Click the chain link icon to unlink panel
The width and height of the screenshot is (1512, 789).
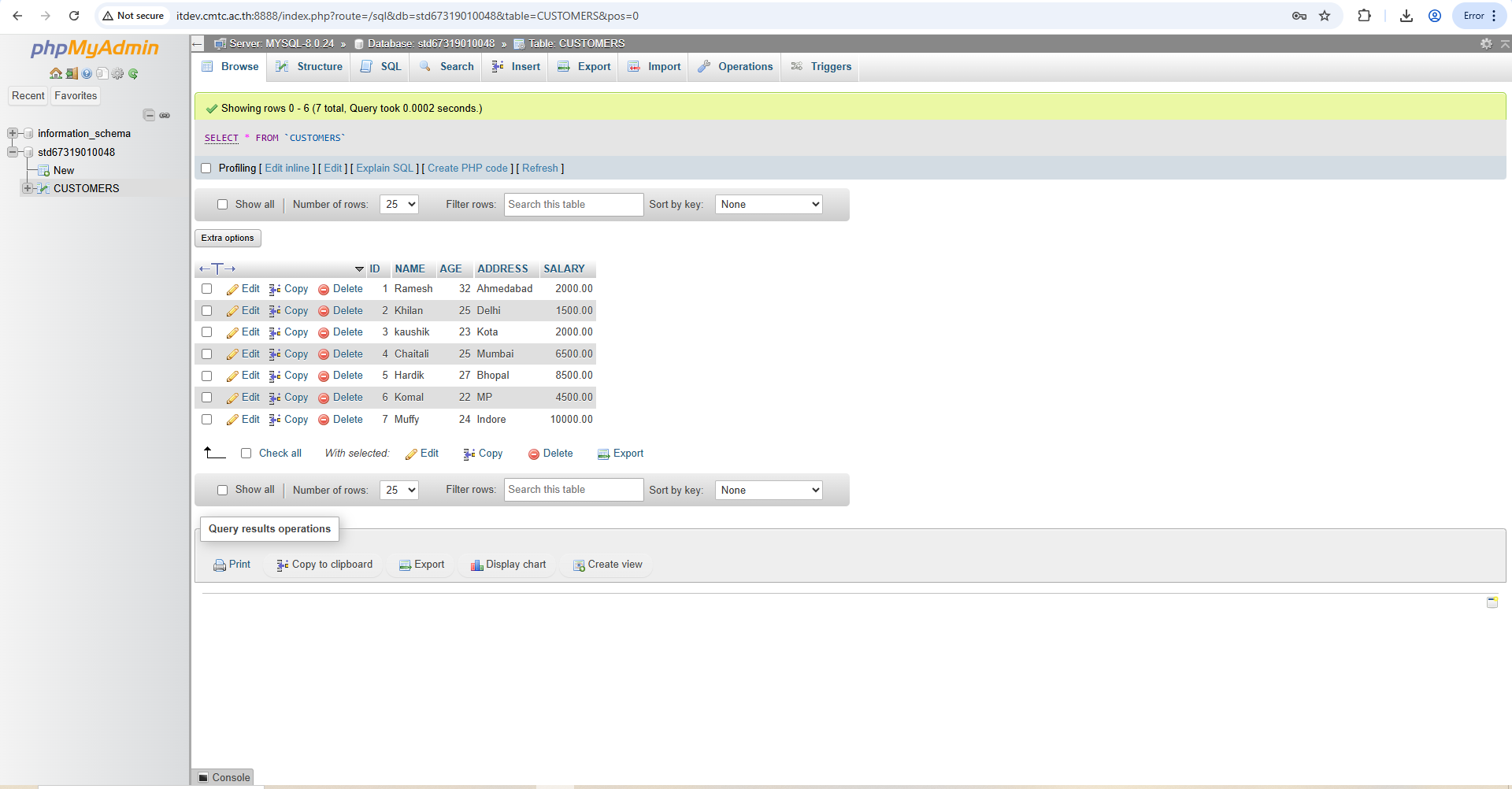165,115
